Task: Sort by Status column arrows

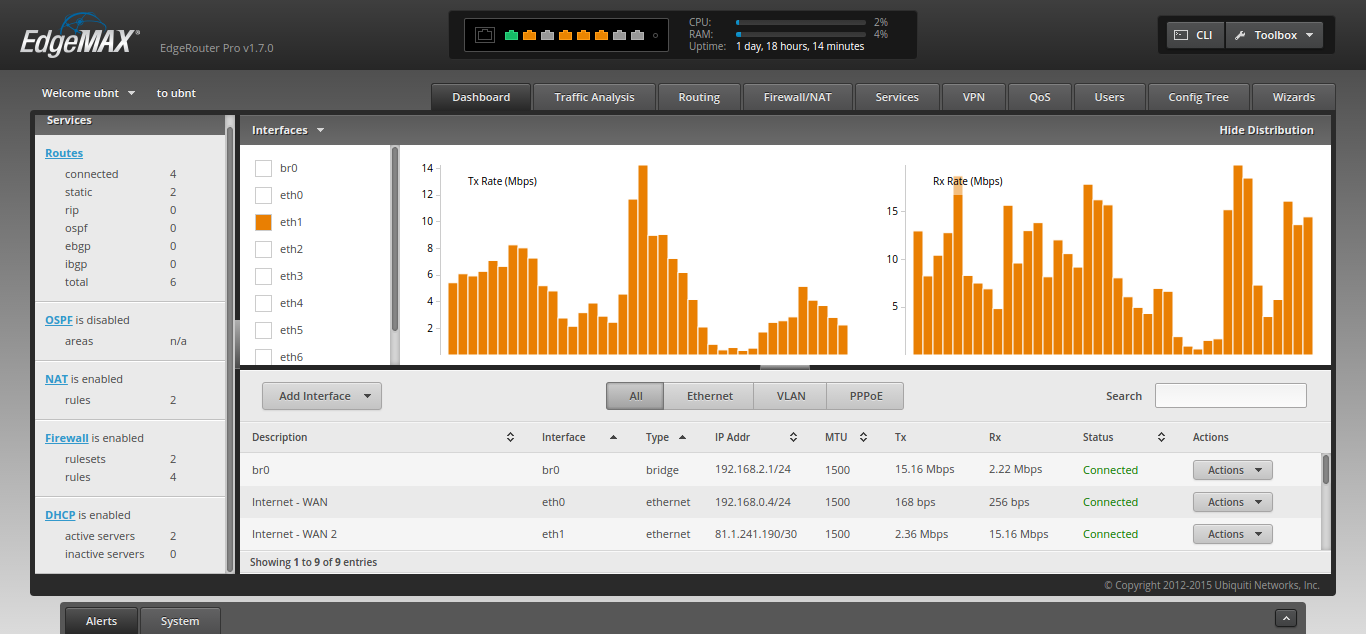Action: [x=1161, y=437]
